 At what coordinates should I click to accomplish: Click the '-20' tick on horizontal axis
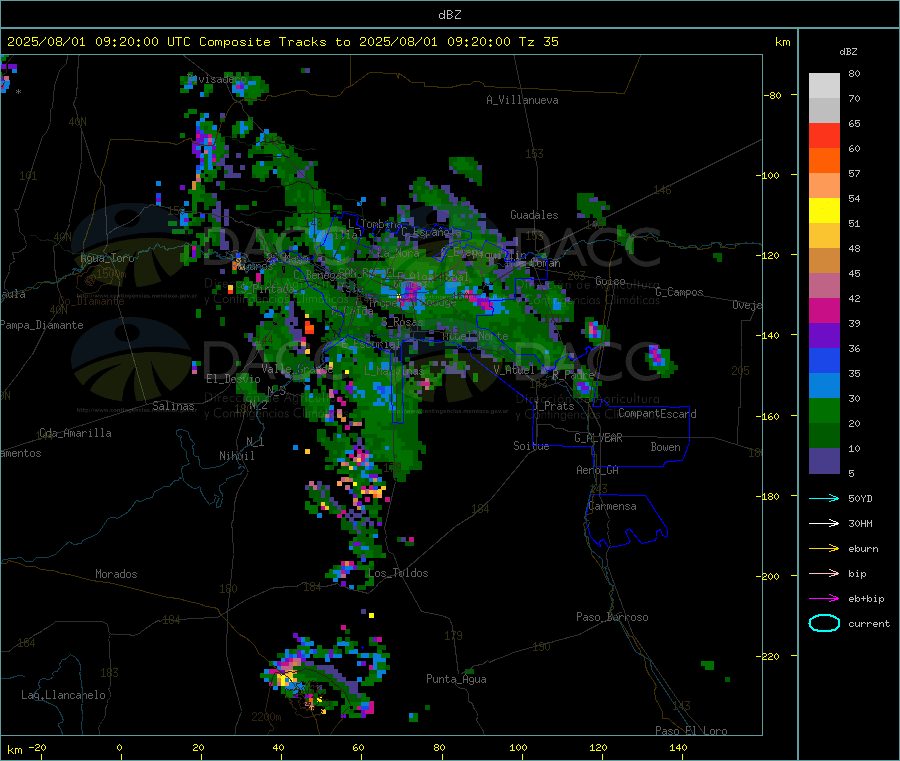(37, 747)
